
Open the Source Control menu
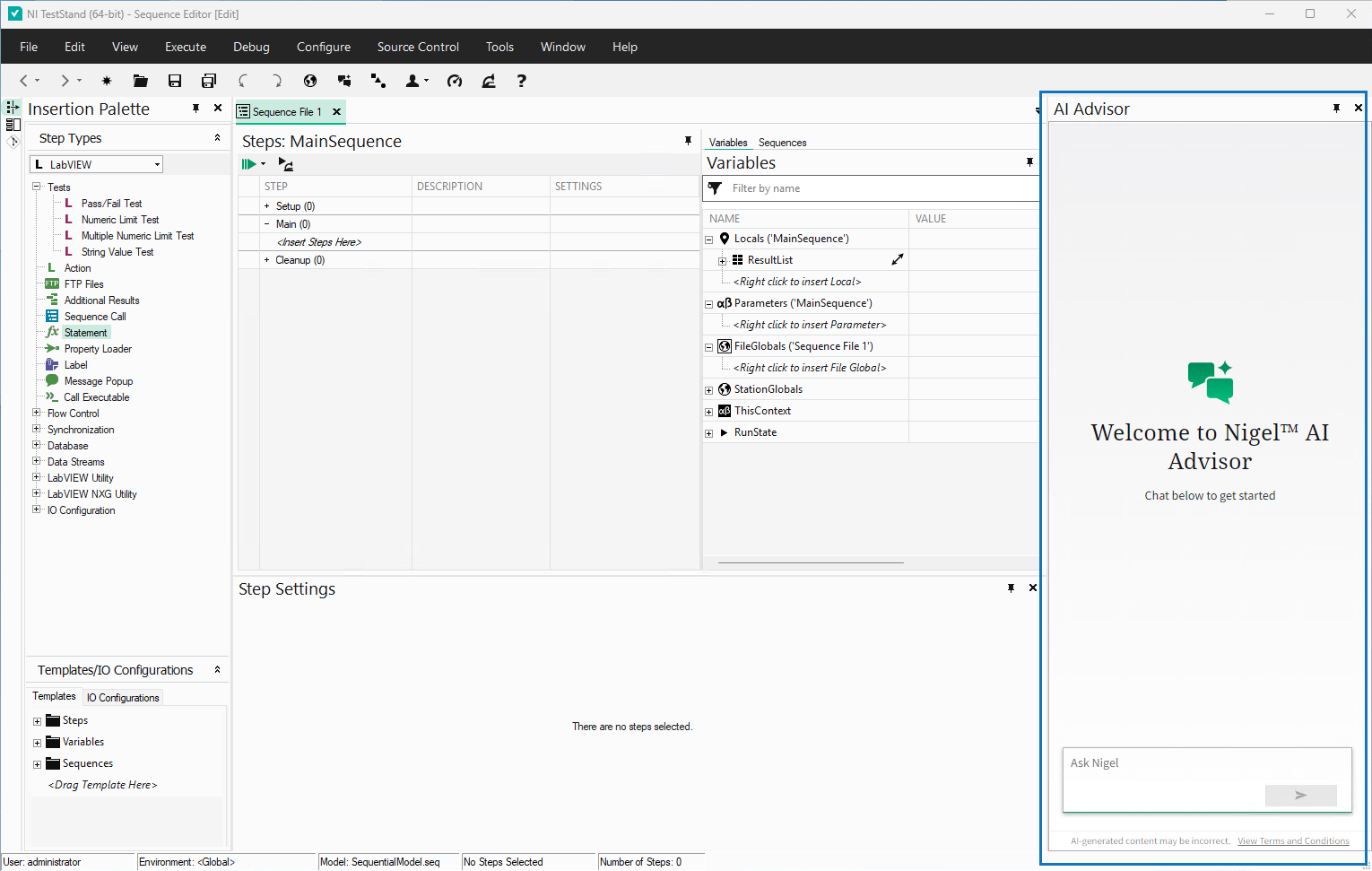tap(418, 47)
